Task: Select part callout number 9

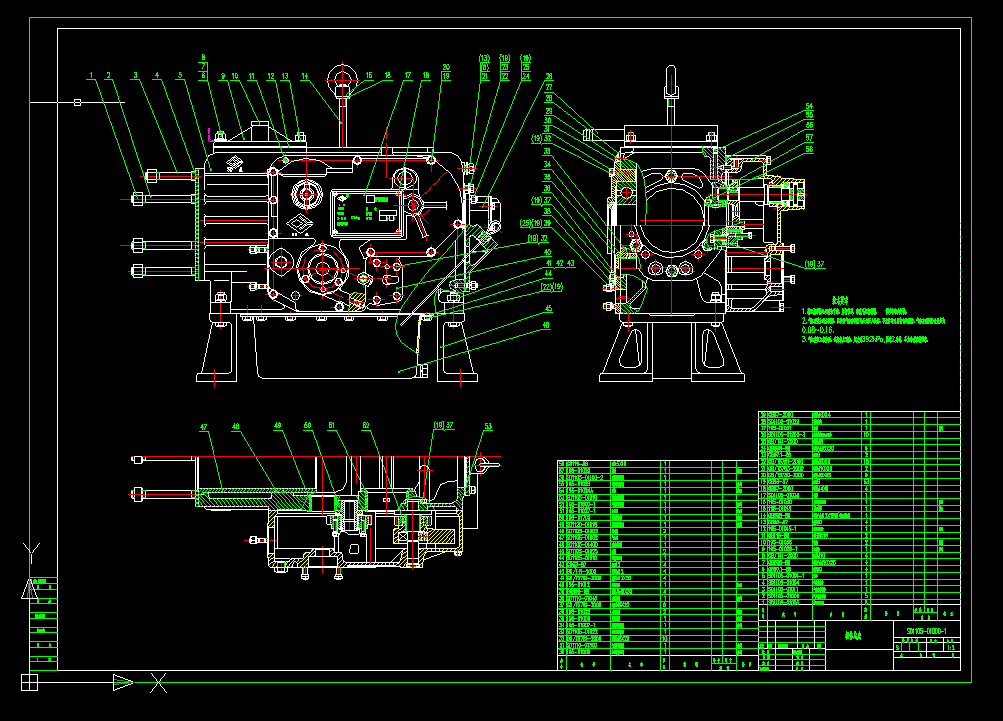Action: 223,76
